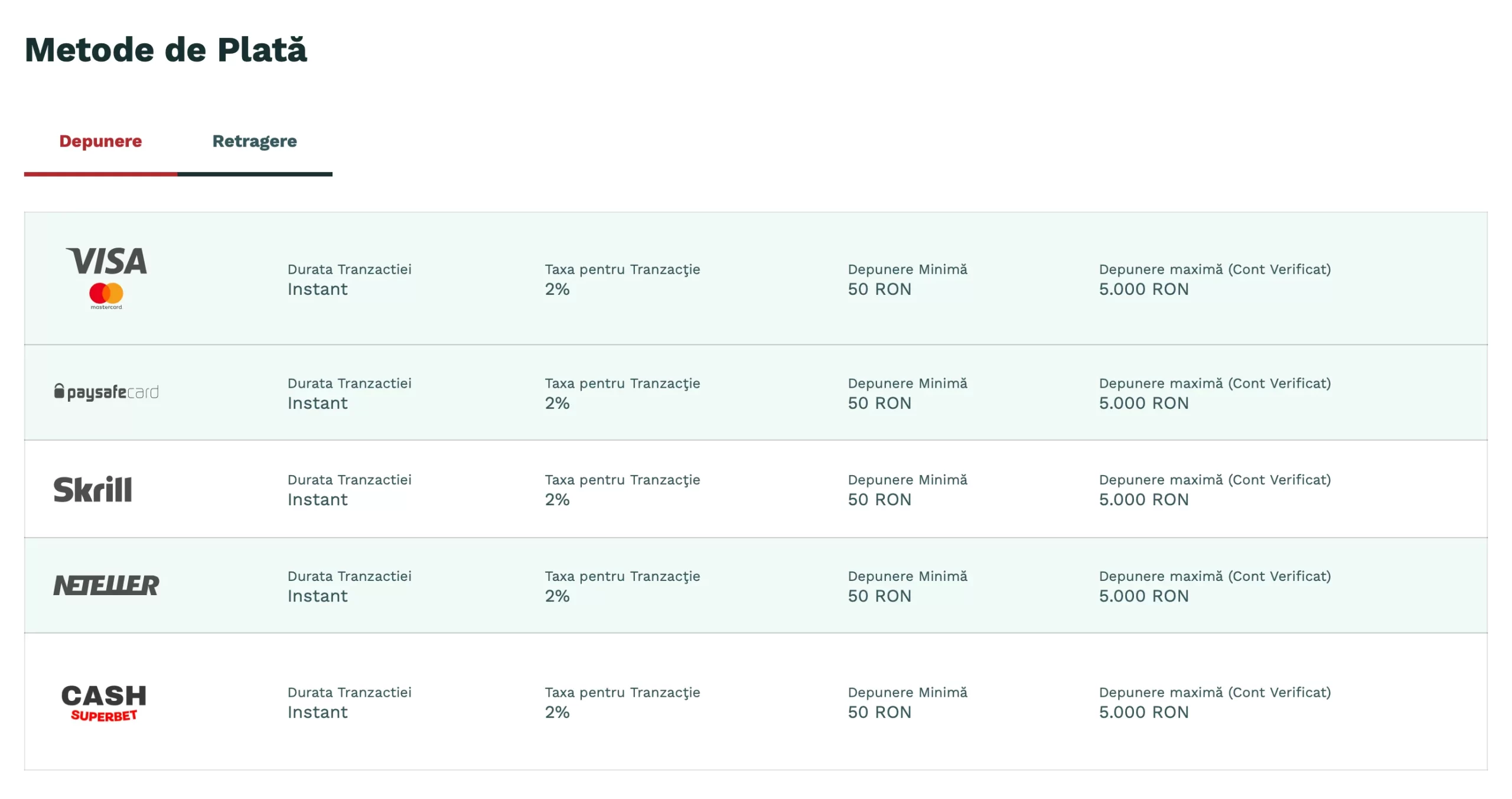The image size is (1512, 799).
Task: Click the VISA logo
Action: click(x=106, y=261)
